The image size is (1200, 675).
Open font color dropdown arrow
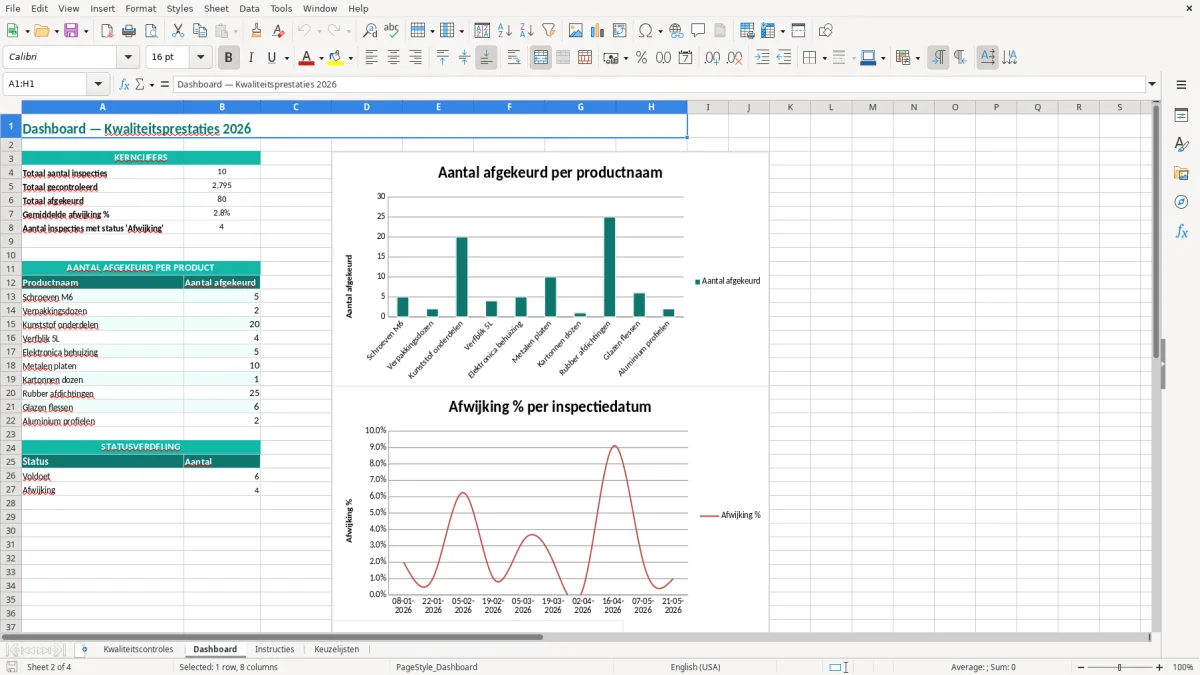[x=321, y=58]
